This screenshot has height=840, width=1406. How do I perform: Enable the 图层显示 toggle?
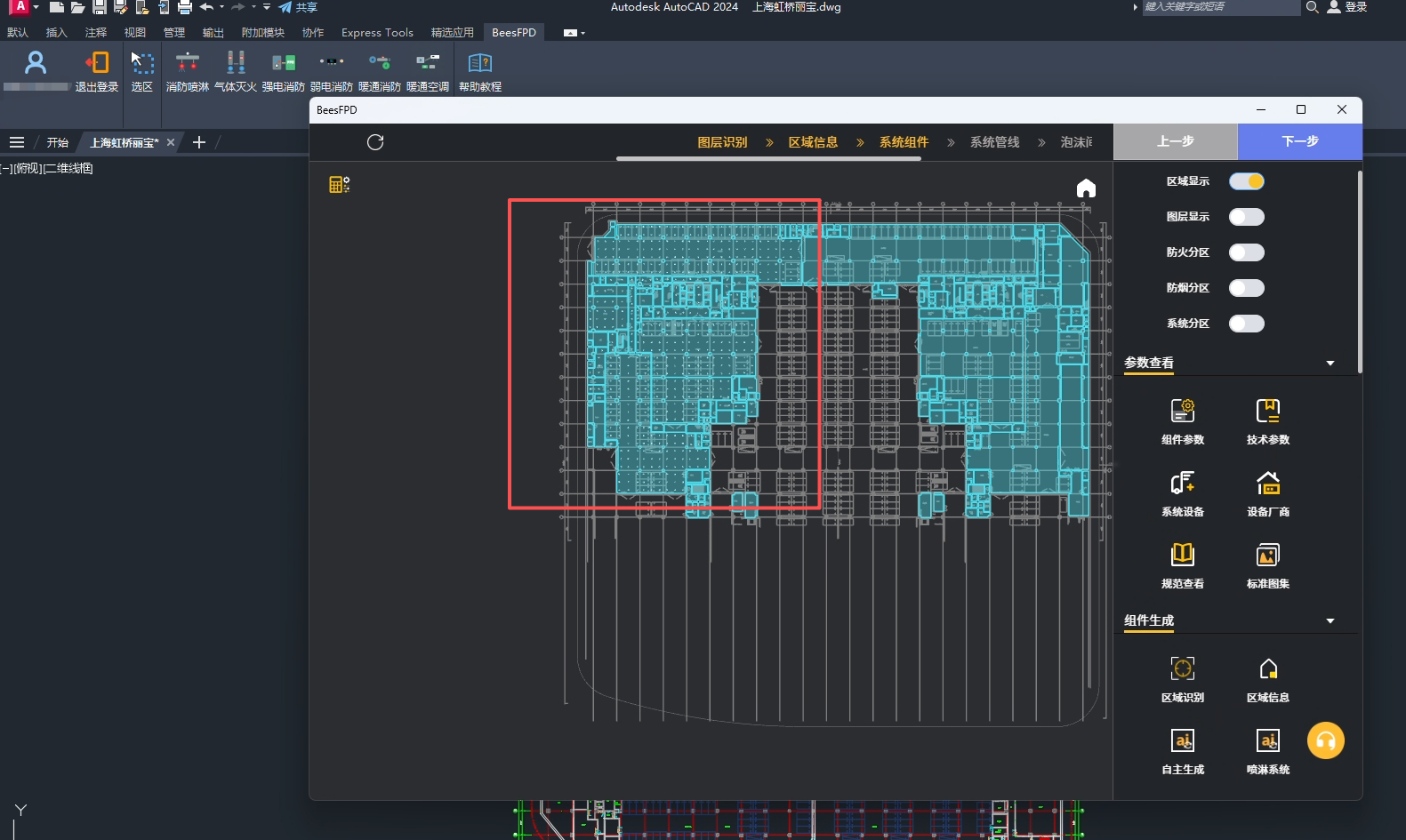point(1246,217)
